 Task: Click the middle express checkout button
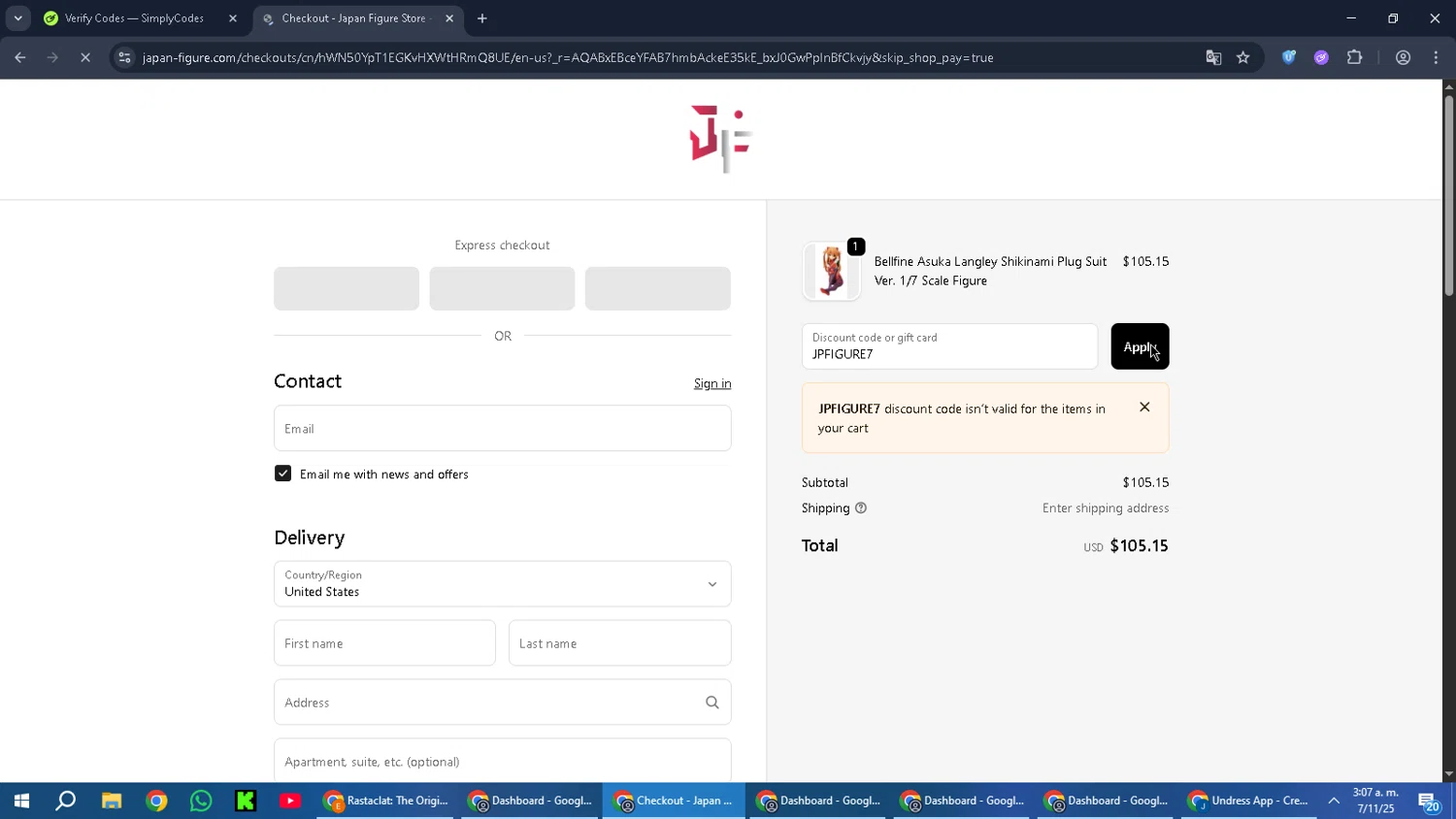(x=502, y=288)
